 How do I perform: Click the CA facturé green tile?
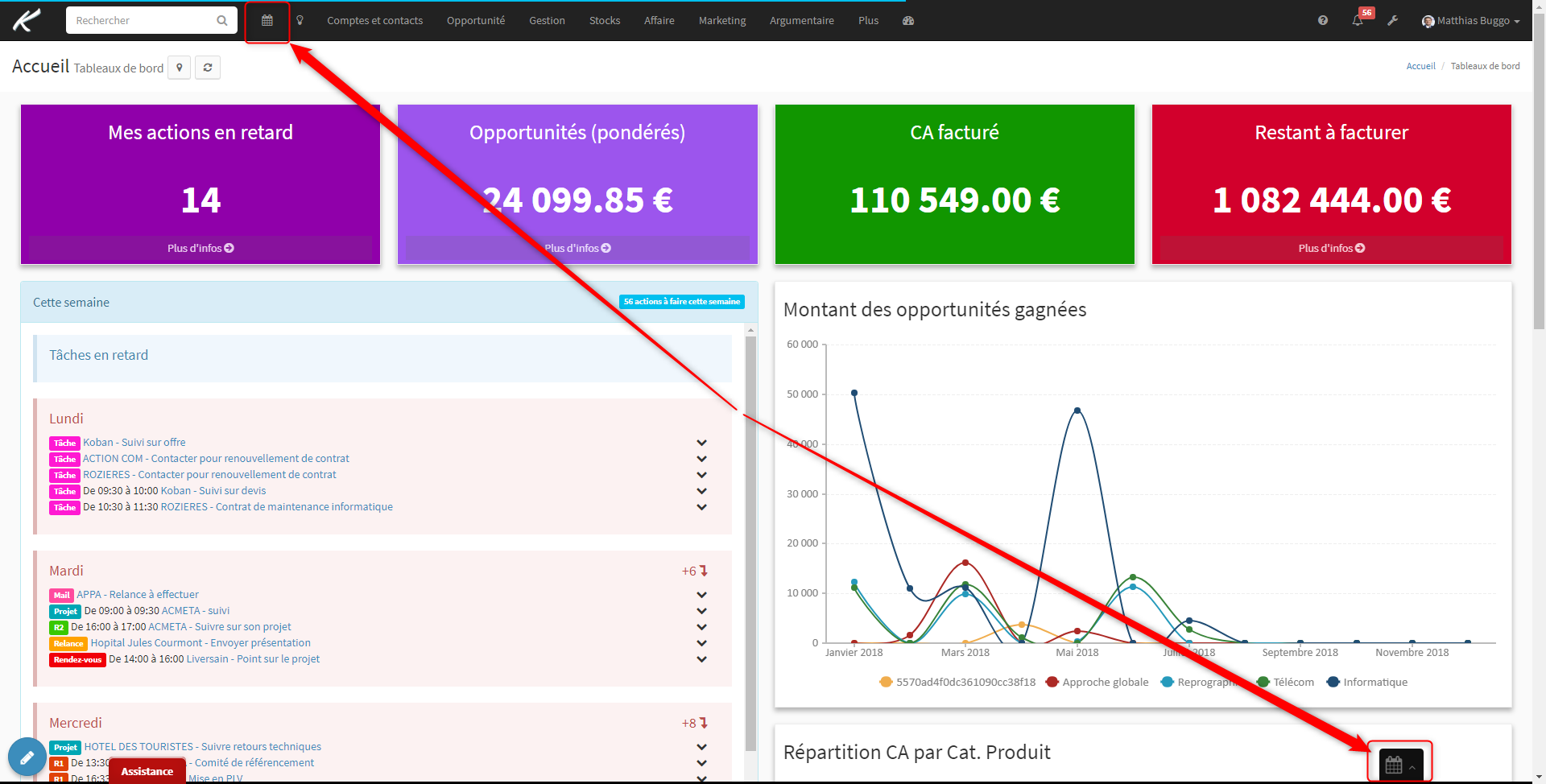[954, 184]
